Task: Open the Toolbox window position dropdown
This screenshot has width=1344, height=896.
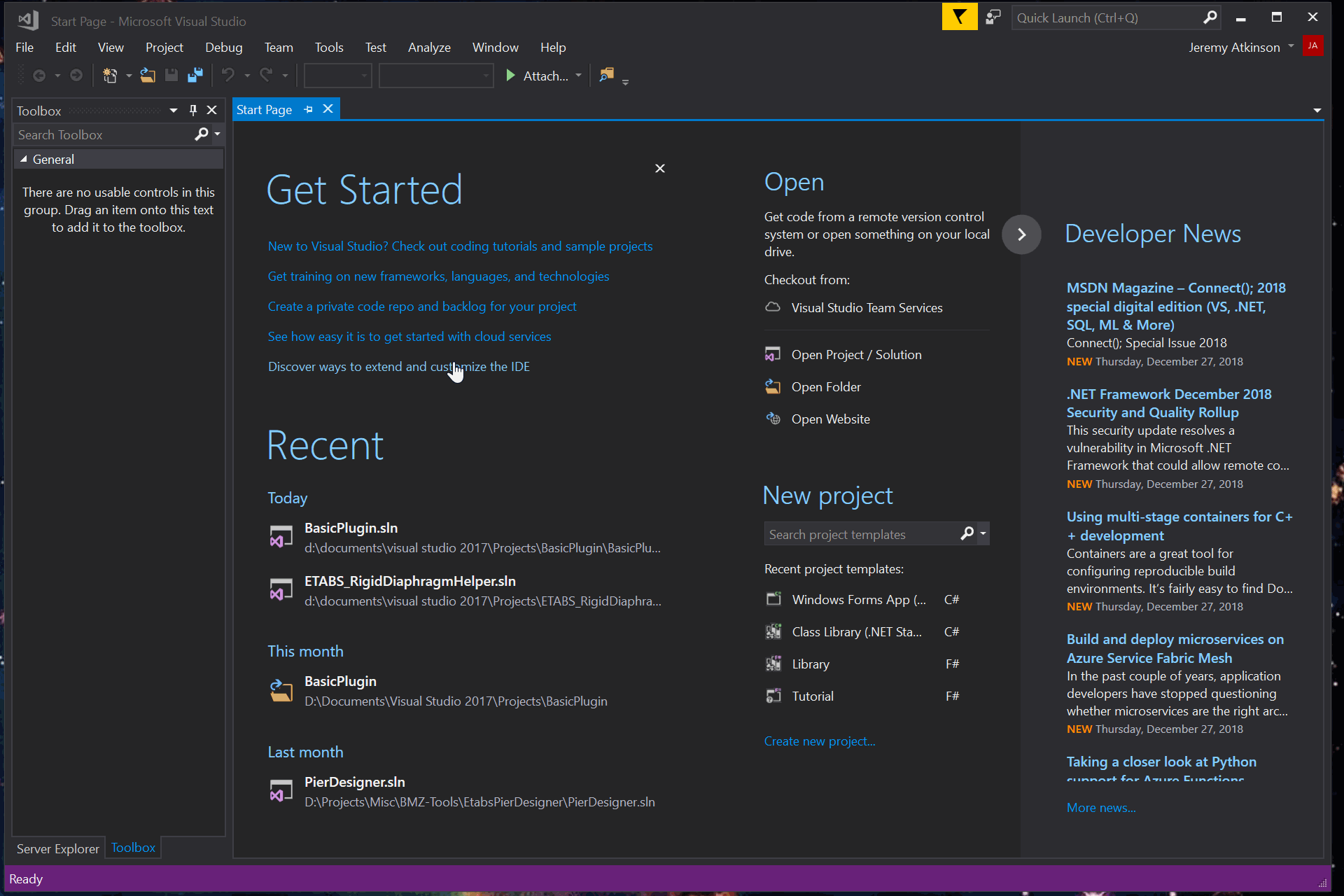Action: click(x=174, y=111)
